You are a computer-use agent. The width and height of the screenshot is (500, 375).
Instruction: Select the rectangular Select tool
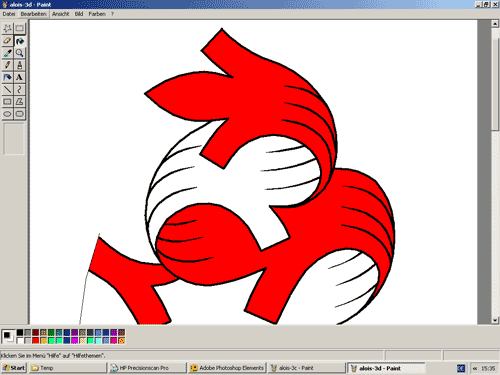20,28
